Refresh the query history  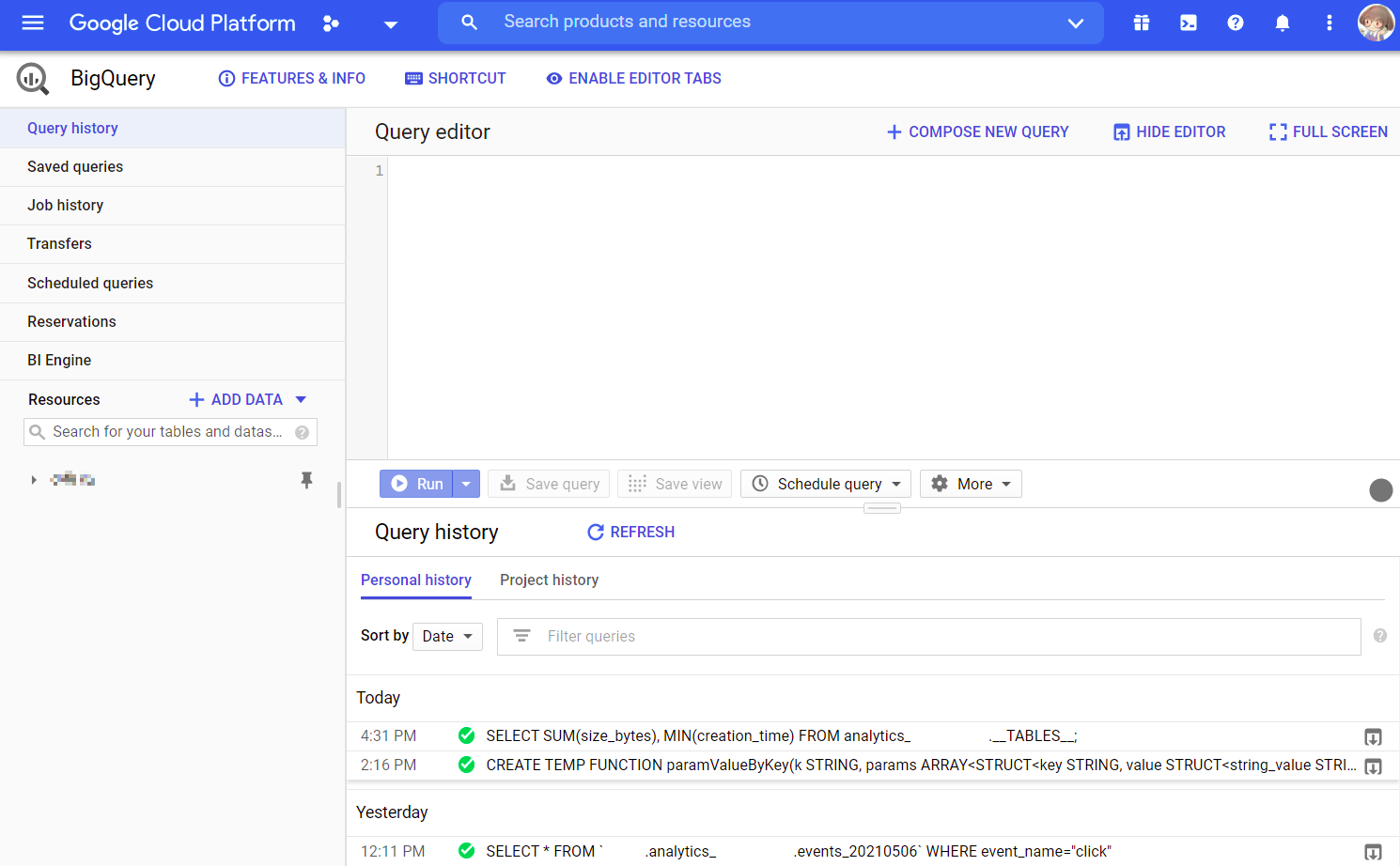631,533
